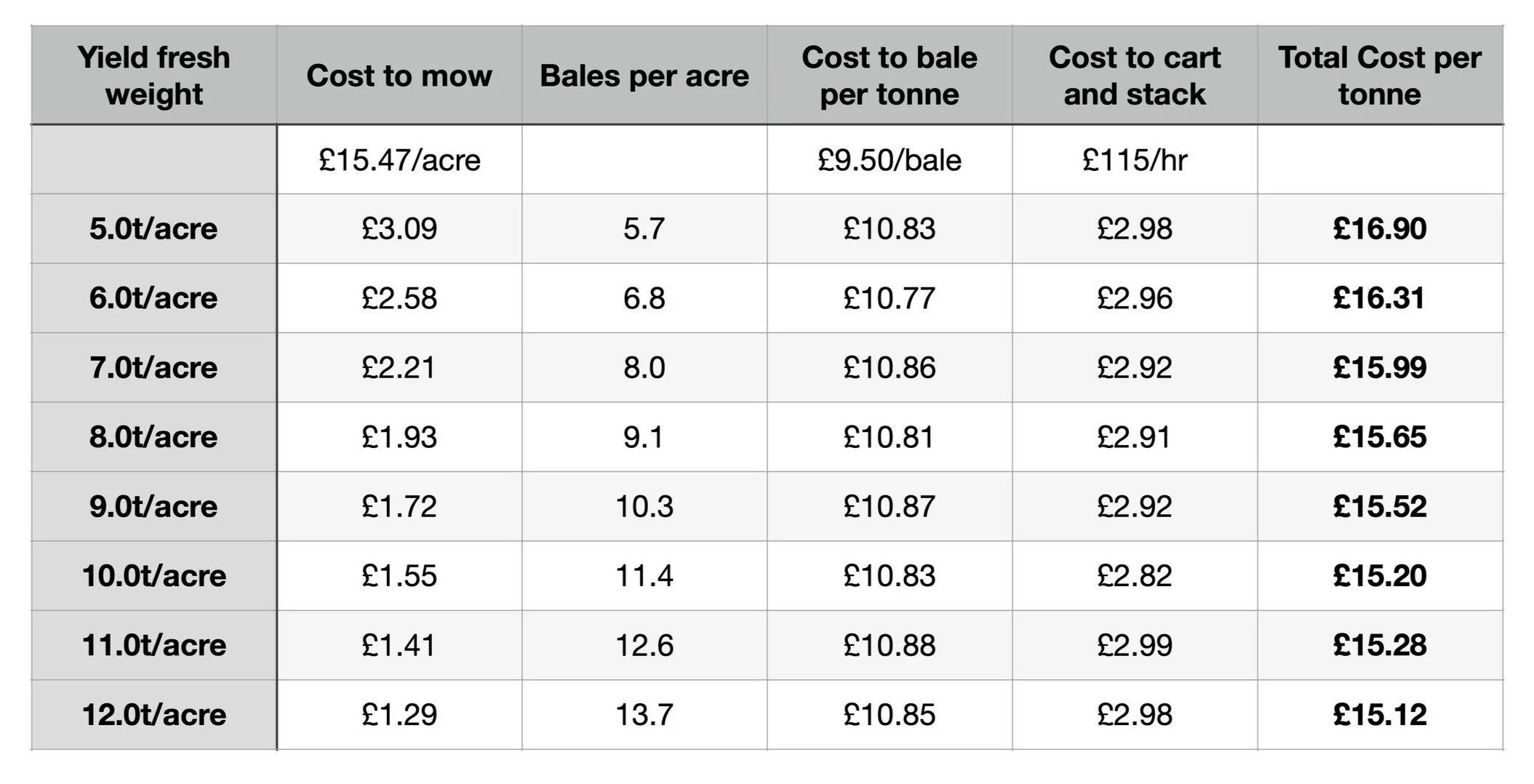Select the £2.82 cart and stack cell

point(1134,576)
